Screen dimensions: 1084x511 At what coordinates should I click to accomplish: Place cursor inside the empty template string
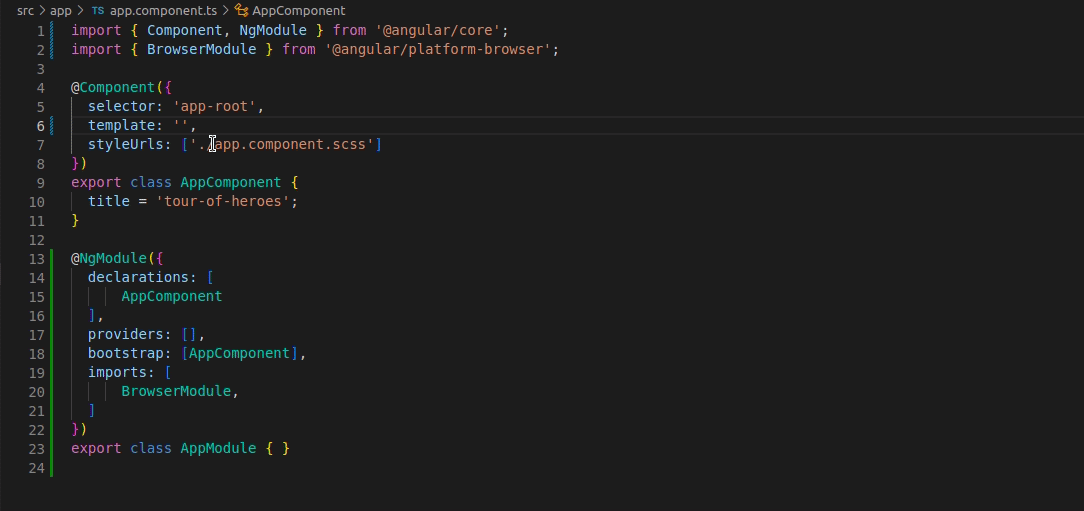coord(181,126)
